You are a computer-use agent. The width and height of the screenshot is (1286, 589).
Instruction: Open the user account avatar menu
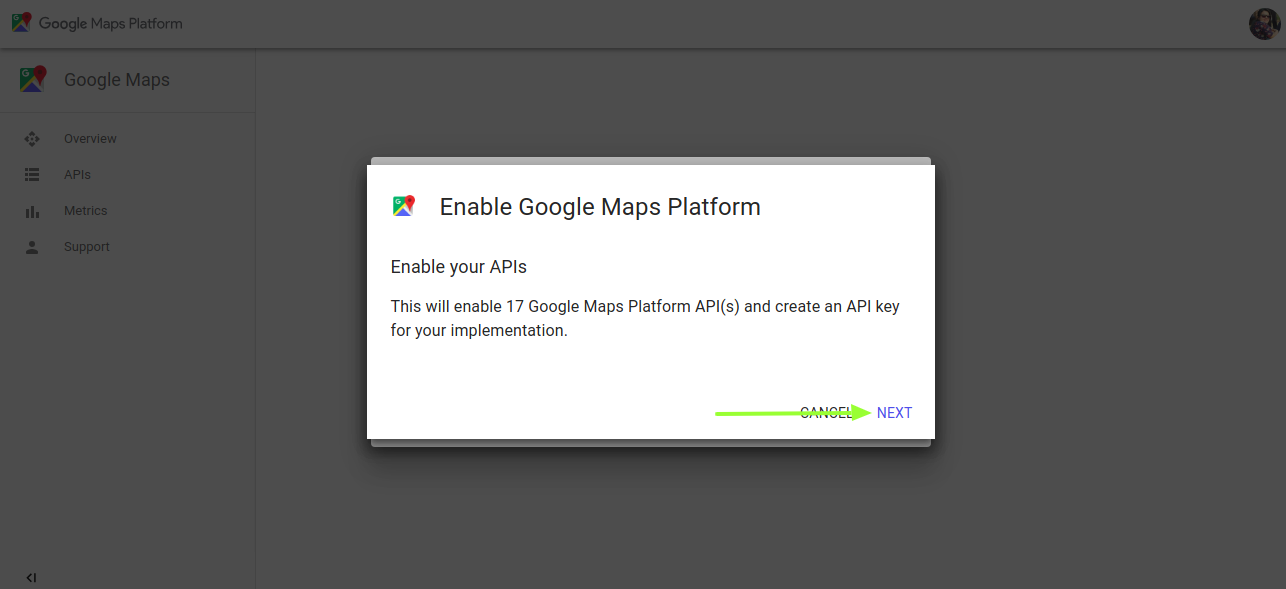coord(1264,24)
